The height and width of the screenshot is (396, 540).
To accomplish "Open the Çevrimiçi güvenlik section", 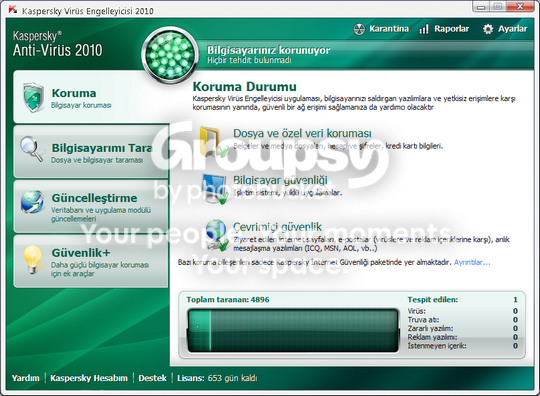I will tap(277, 227).
